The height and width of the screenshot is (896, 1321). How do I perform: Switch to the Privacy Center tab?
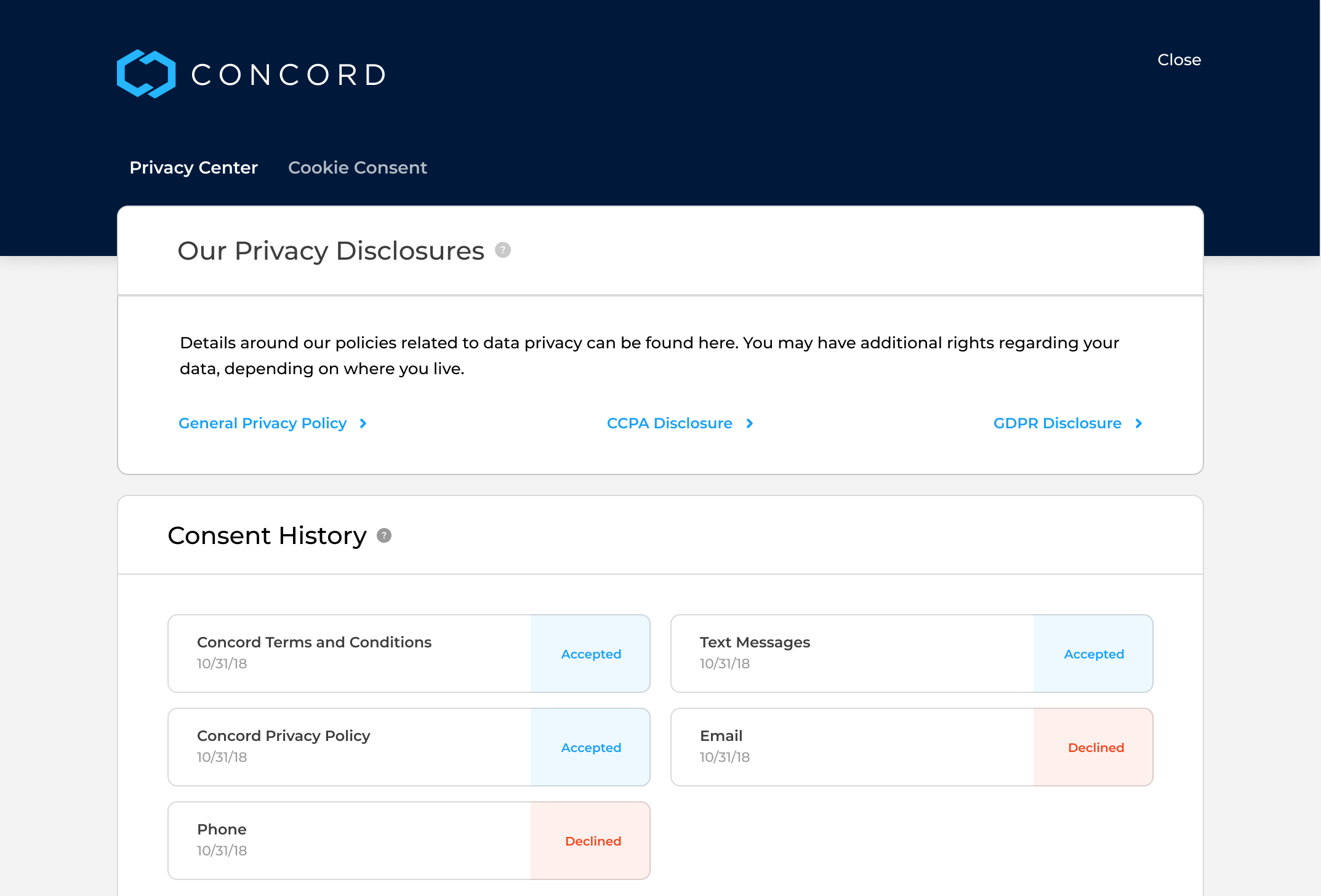pyautogui.click(x=193, y=167)
